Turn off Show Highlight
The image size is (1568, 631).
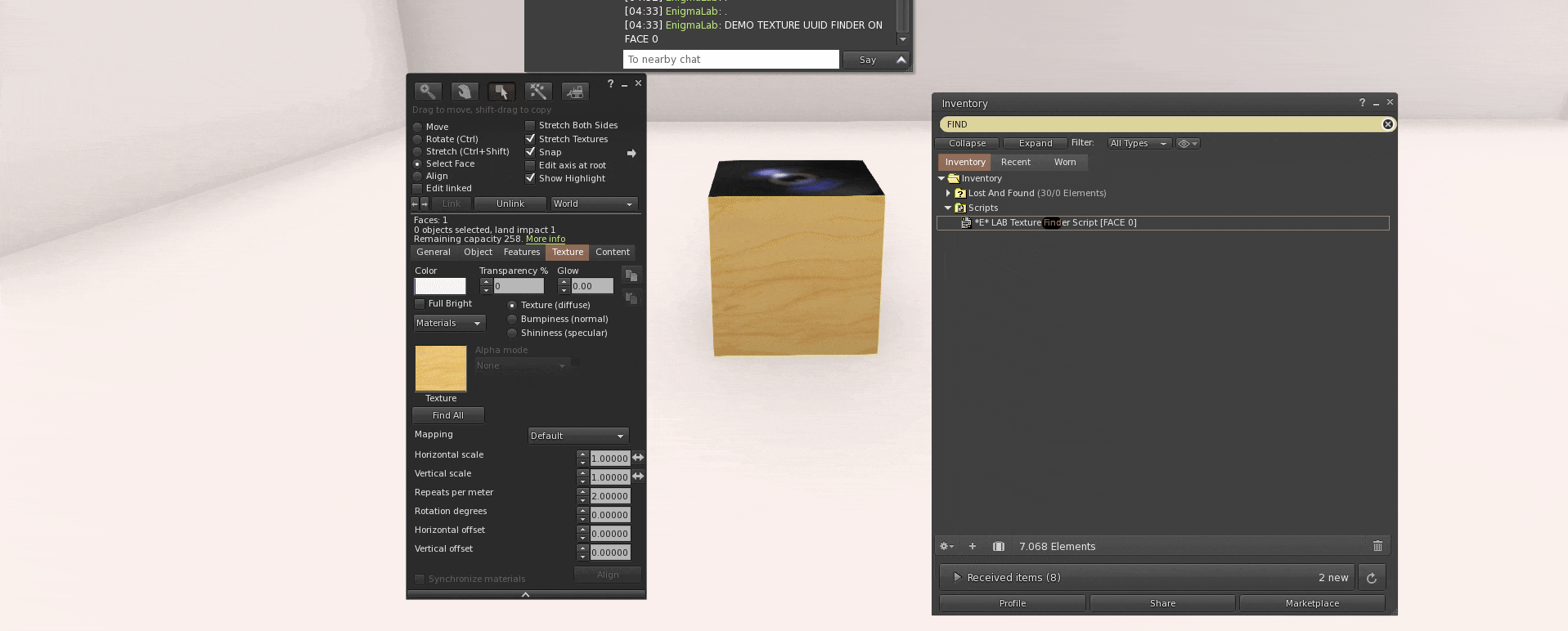[x=530, y=178]
